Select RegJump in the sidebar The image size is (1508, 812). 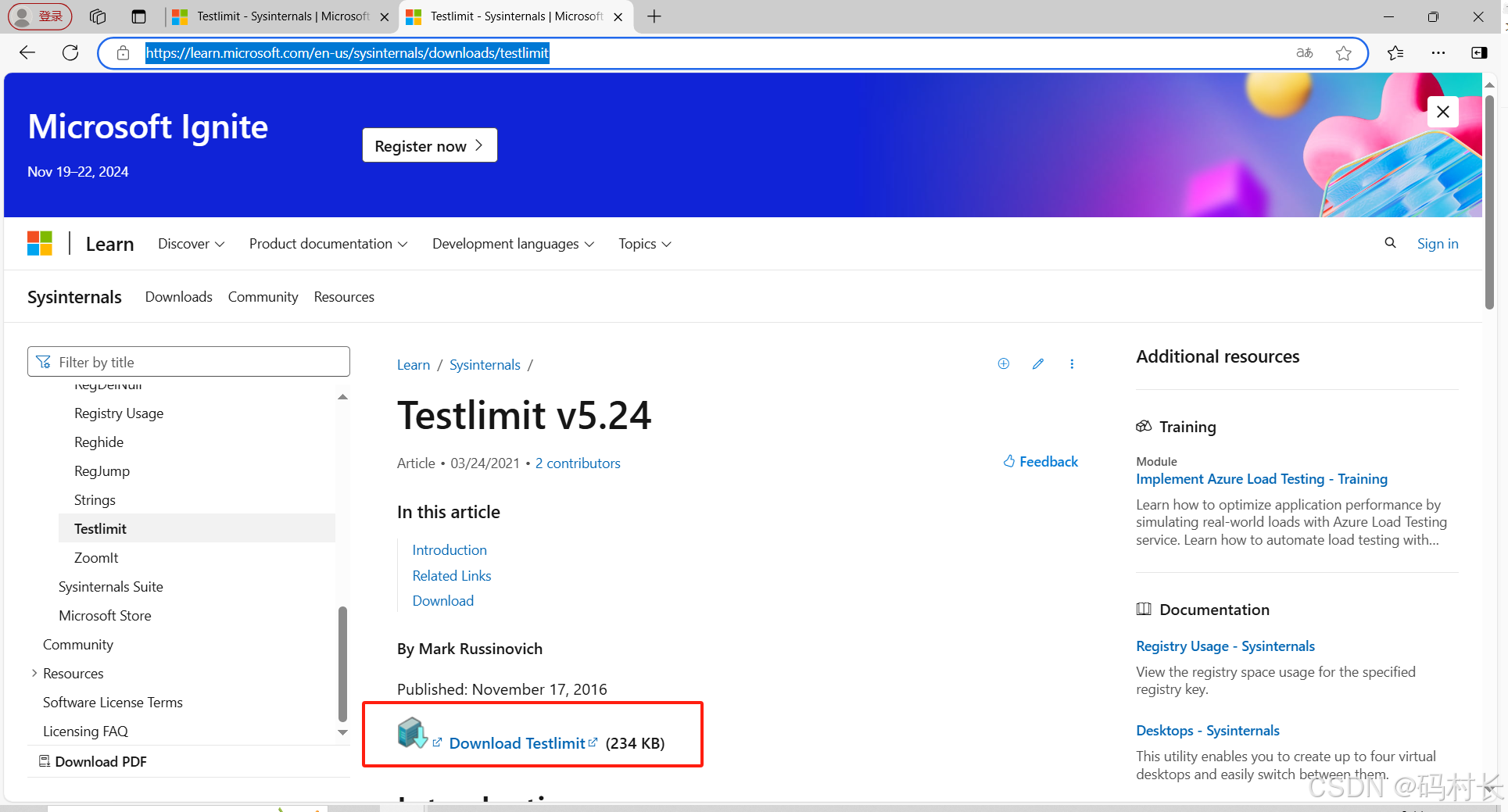[102, 471]
